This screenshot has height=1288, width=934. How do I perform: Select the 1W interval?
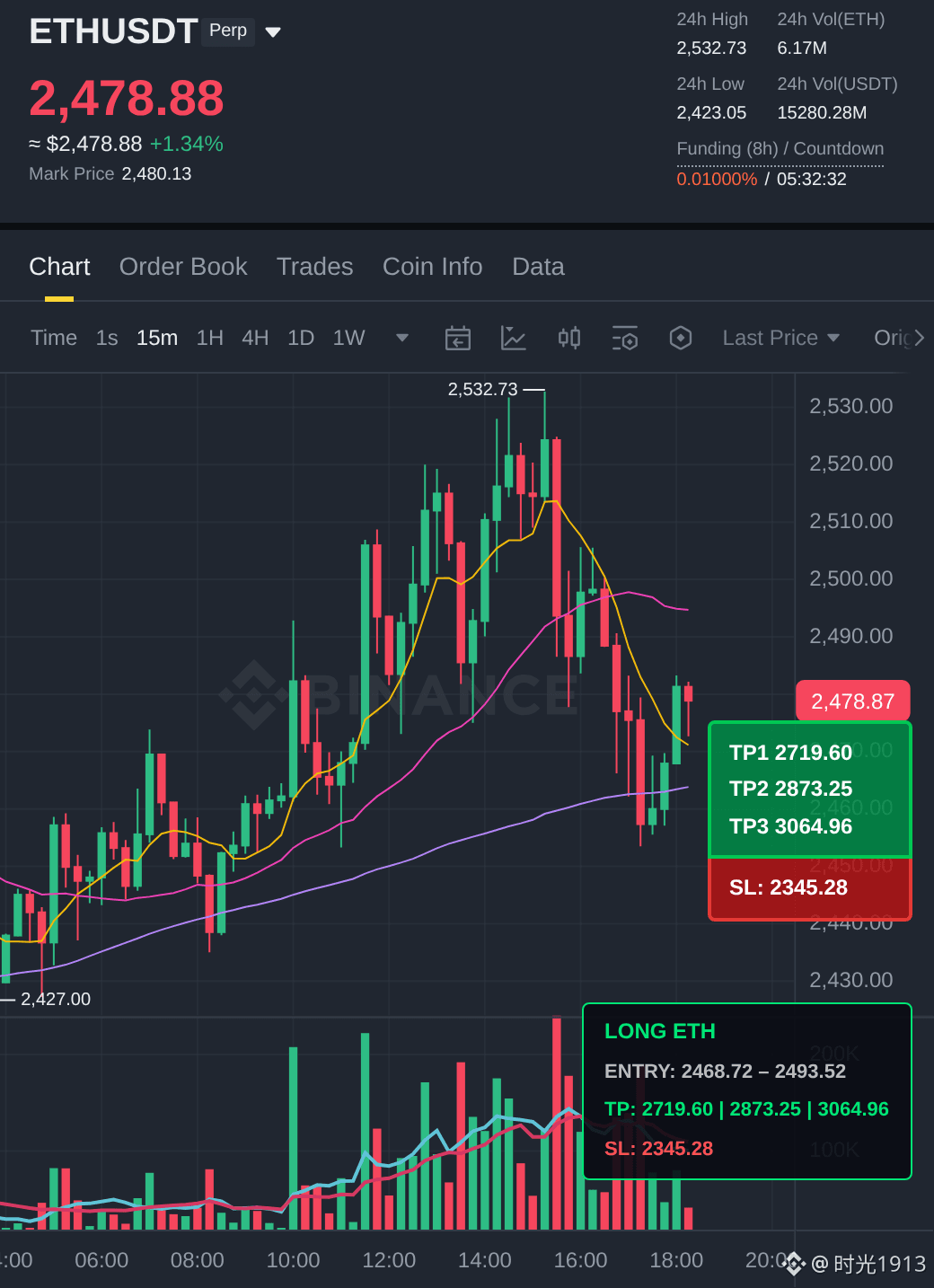tap(349, 338)
